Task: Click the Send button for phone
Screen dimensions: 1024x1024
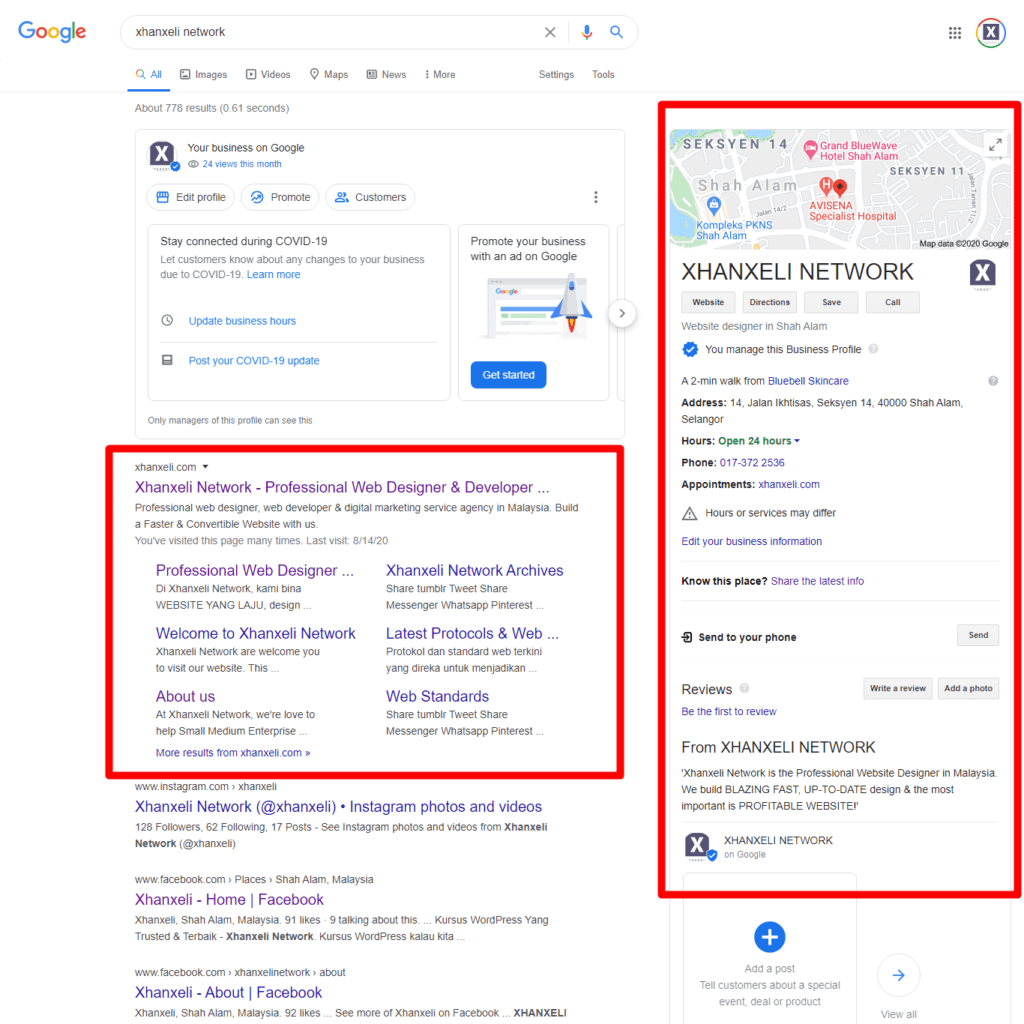Action: 978,635
